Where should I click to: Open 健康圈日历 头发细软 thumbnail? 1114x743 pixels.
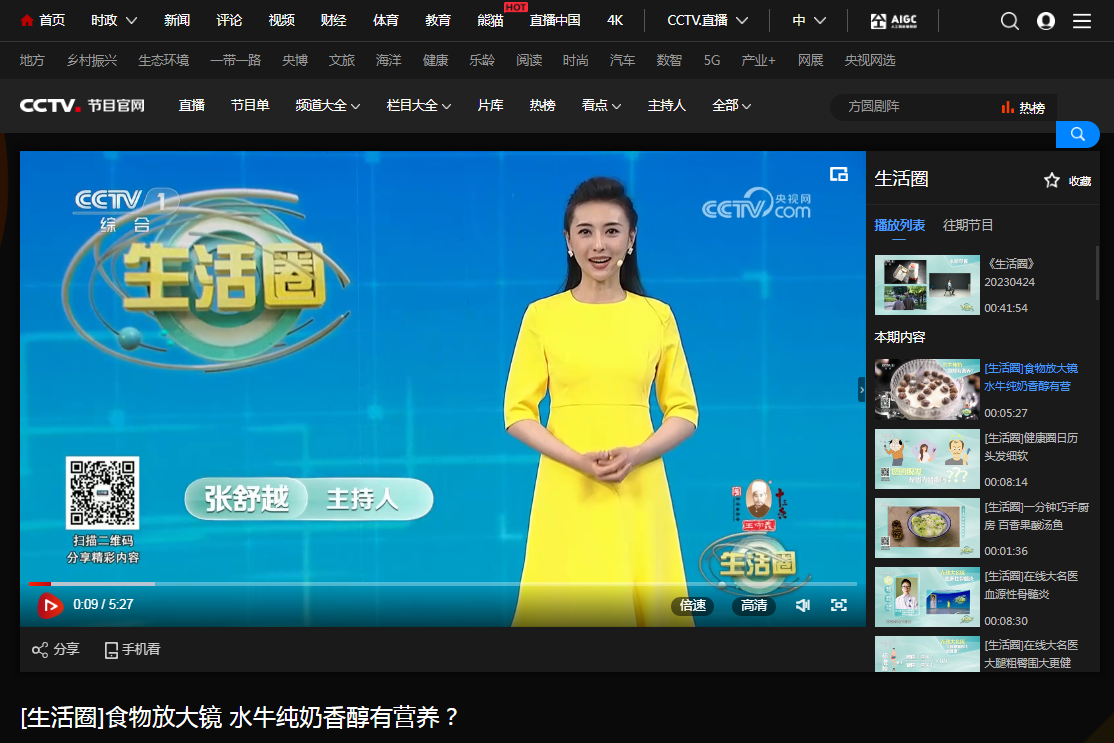click(x=927, y=459)
